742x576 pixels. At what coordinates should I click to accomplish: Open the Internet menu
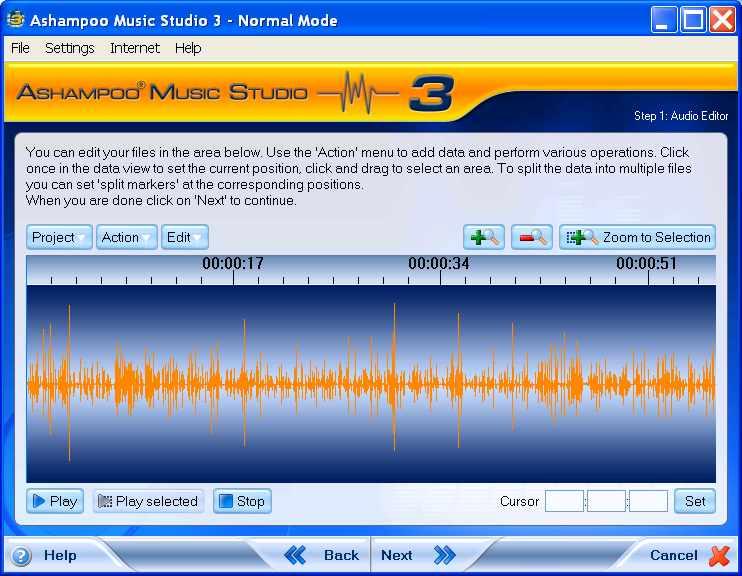pos(135,48)
